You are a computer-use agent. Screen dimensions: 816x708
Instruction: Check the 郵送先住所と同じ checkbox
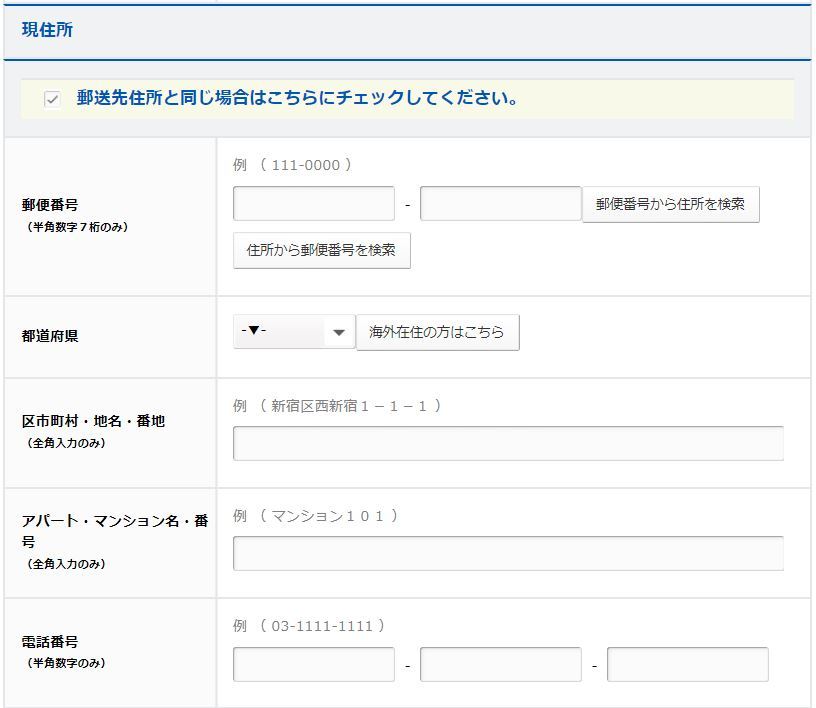click(x=52, y=100)
